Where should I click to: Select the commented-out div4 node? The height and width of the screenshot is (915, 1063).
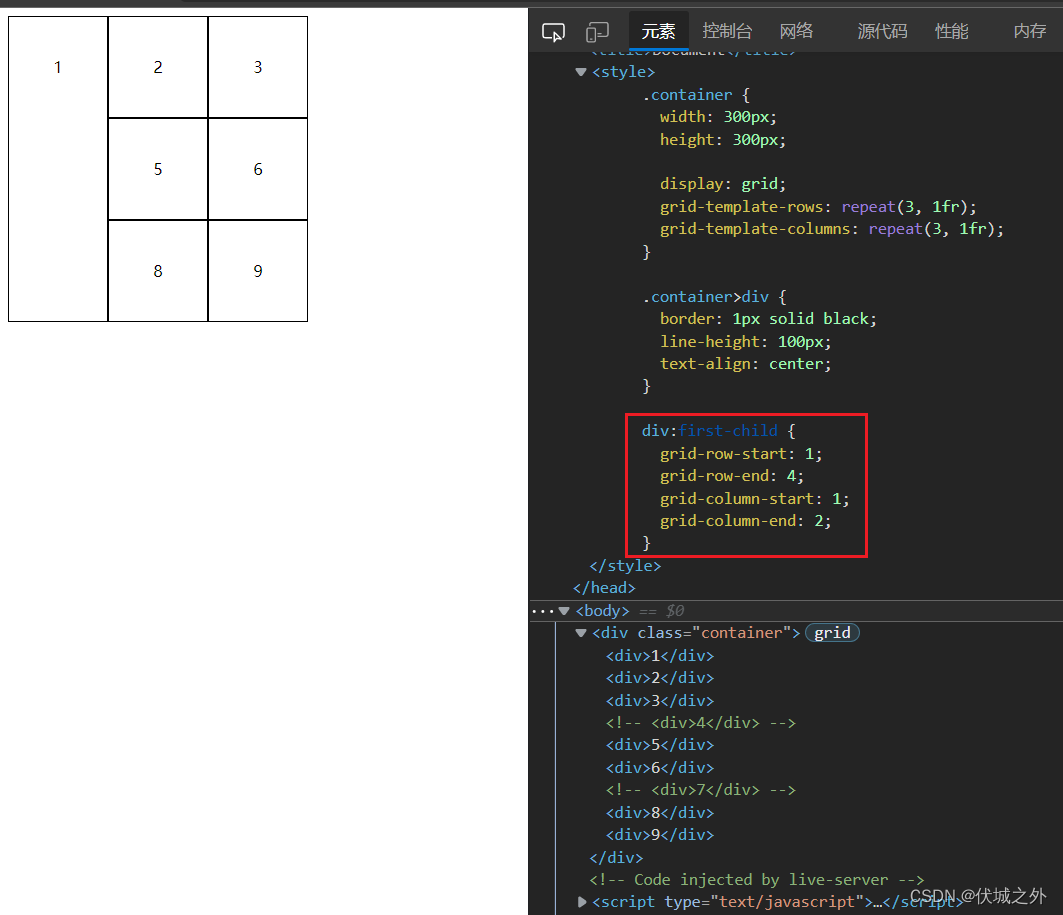700,723
